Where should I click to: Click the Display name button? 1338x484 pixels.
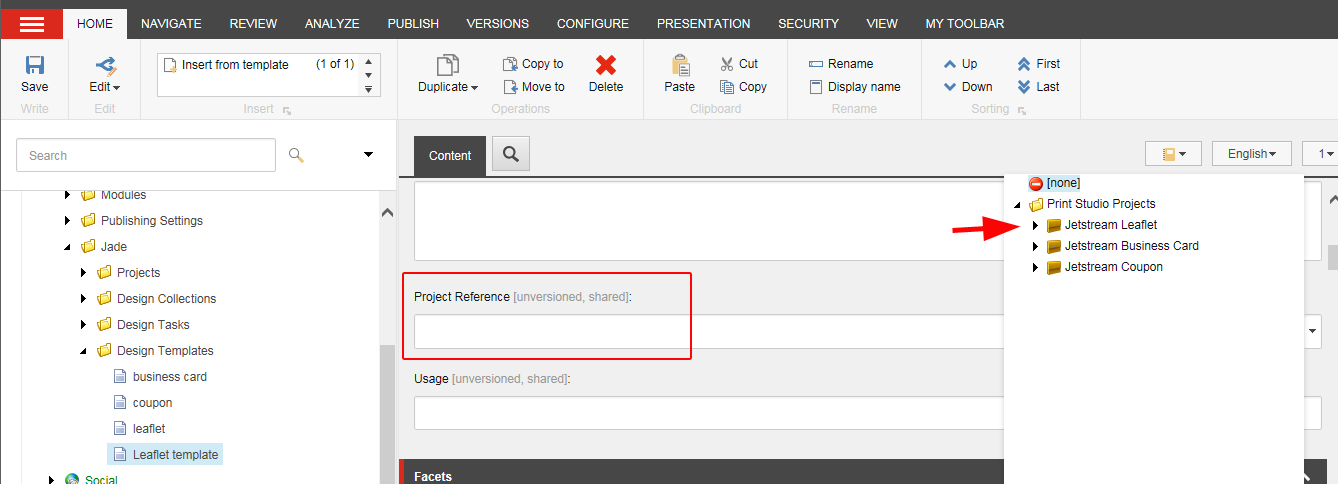coord(854,87)
